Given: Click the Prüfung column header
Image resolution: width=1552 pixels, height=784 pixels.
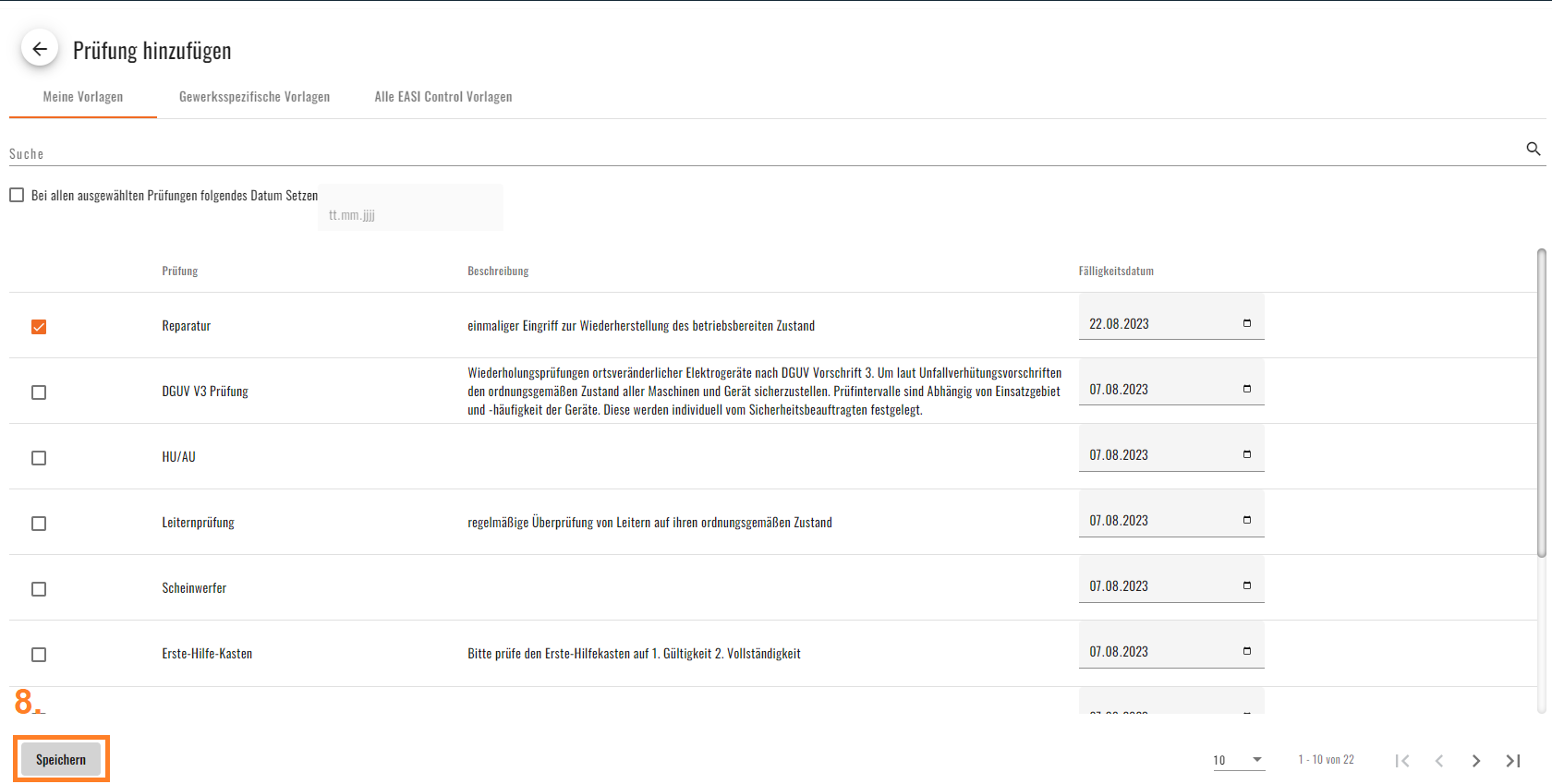Looking at the screenshot, I should 180,271.
